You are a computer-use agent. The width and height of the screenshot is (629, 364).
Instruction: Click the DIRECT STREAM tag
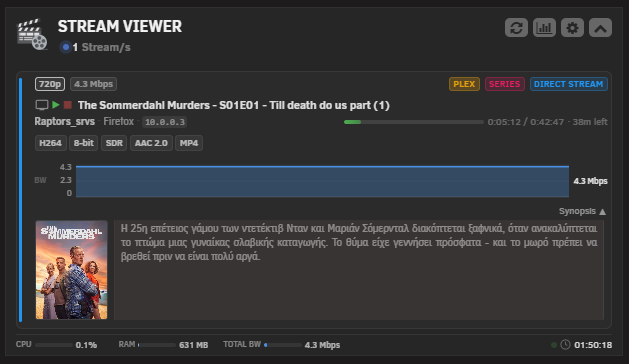click(568, 84)
